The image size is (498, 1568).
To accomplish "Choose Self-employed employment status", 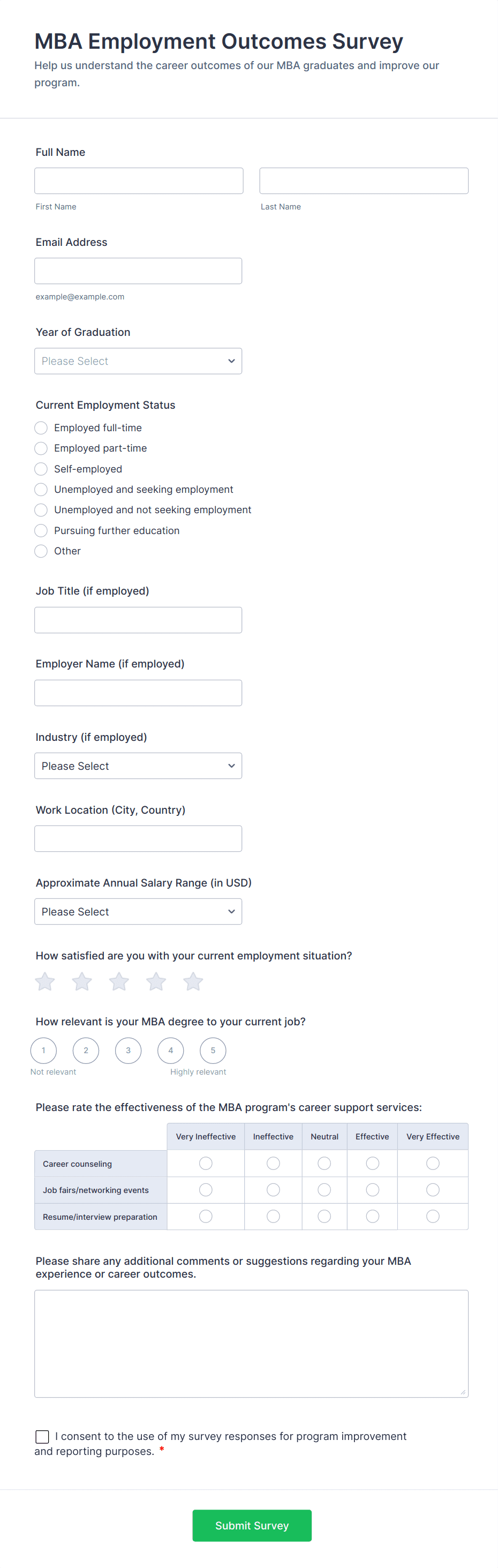I will pyautogui.click(x=41, y=469).
